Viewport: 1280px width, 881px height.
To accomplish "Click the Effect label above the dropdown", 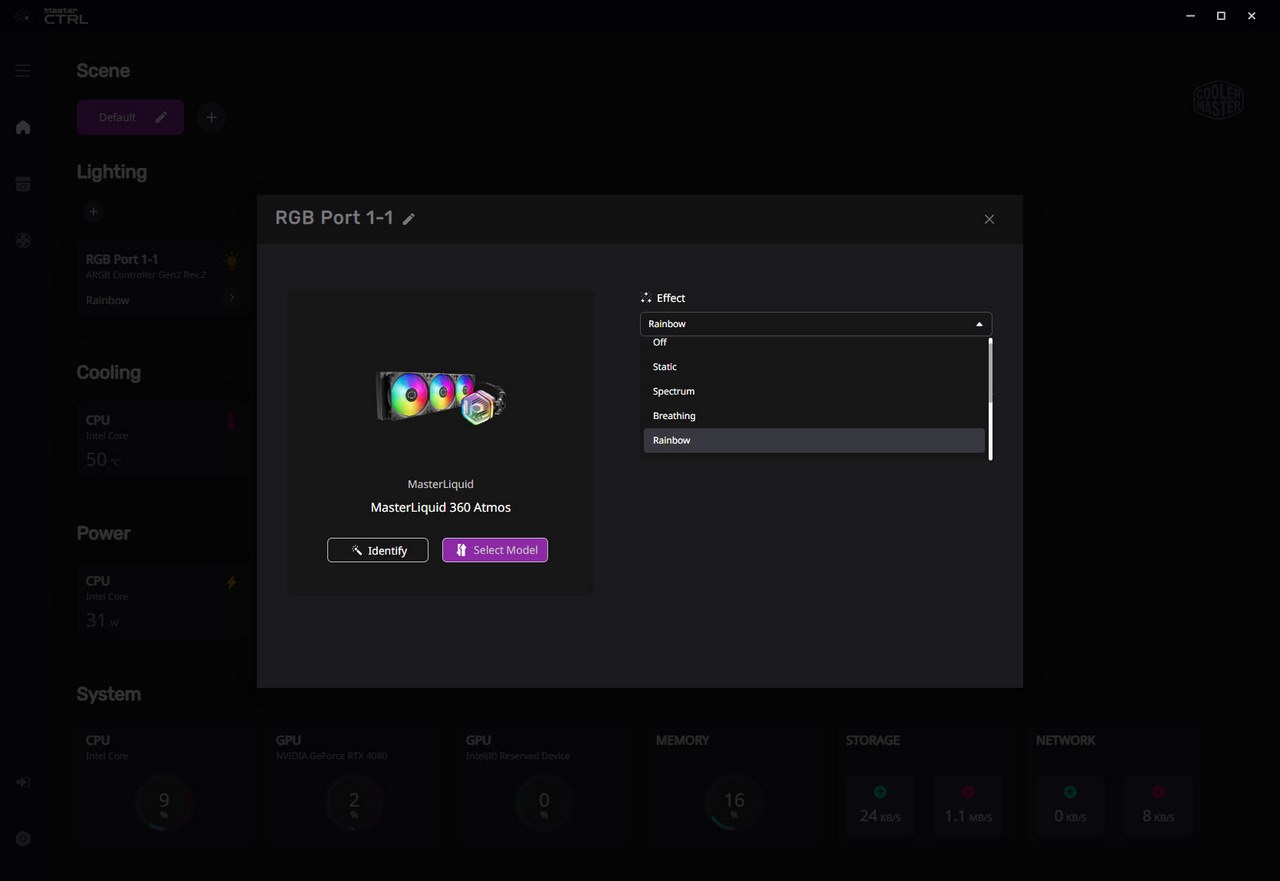I will [671, 298].
